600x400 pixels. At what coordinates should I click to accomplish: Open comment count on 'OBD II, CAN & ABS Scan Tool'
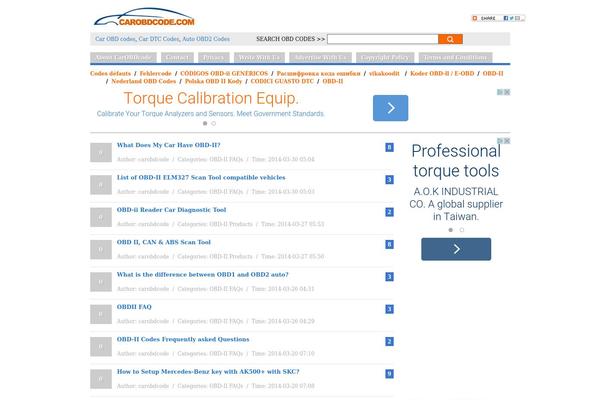[389, 244]
